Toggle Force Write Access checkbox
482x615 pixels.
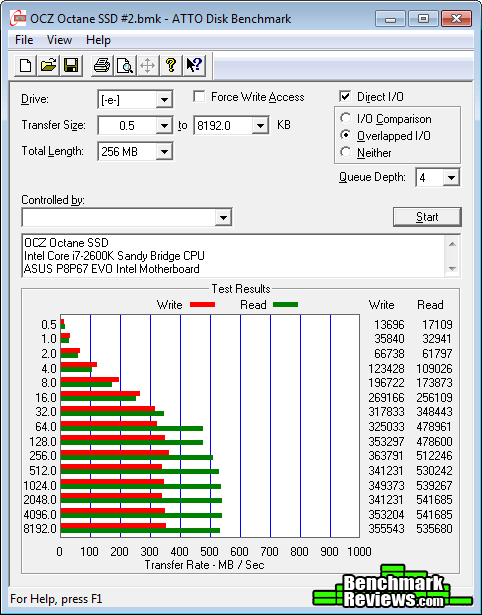[199, 96]
